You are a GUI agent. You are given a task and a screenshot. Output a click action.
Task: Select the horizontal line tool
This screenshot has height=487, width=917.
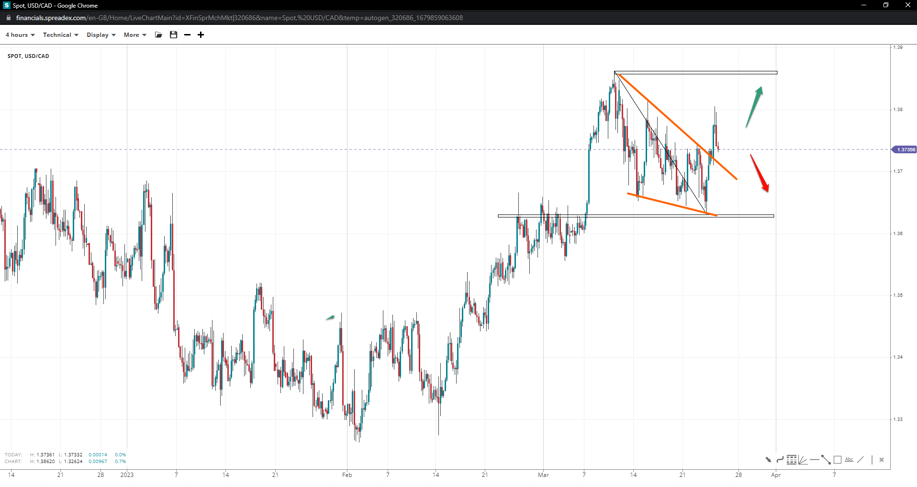[815, 460]
